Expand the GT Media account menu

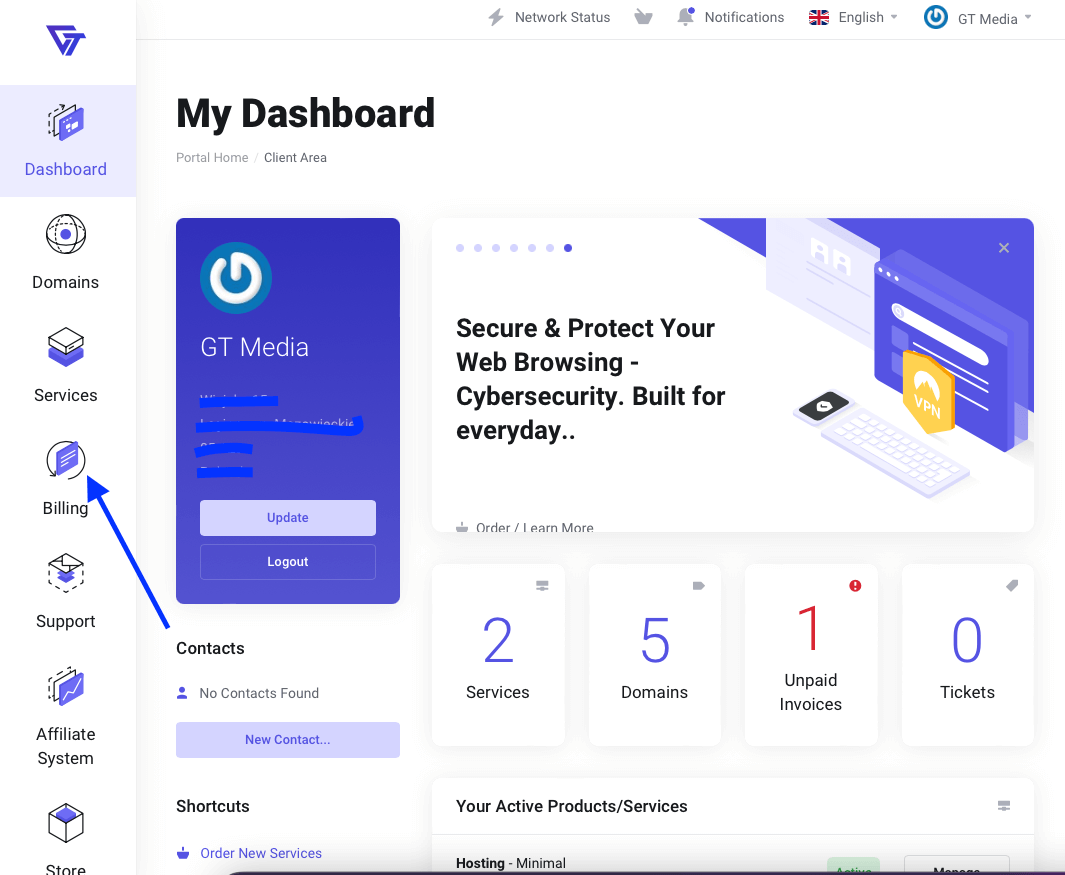coord(994,18)
